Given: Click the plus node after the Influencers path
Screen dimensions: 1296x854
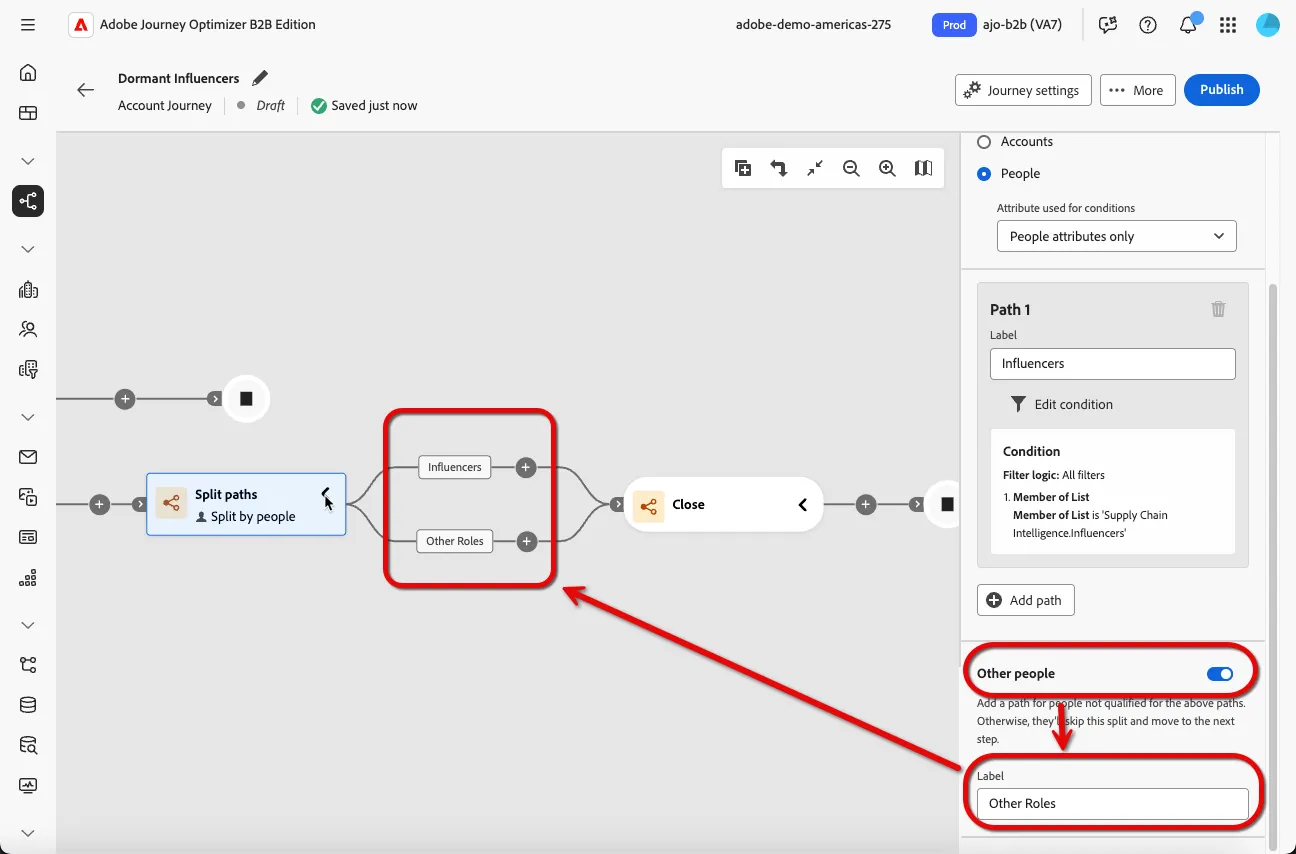Looking at the screenshot, I should pyautogui.click(x=527, y=467).
